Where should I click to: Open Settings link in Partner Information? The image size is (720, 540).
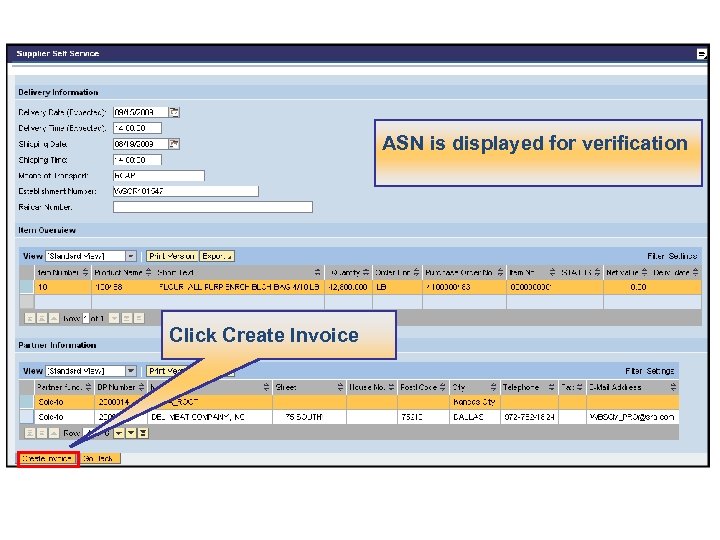[x=660, y=371]
